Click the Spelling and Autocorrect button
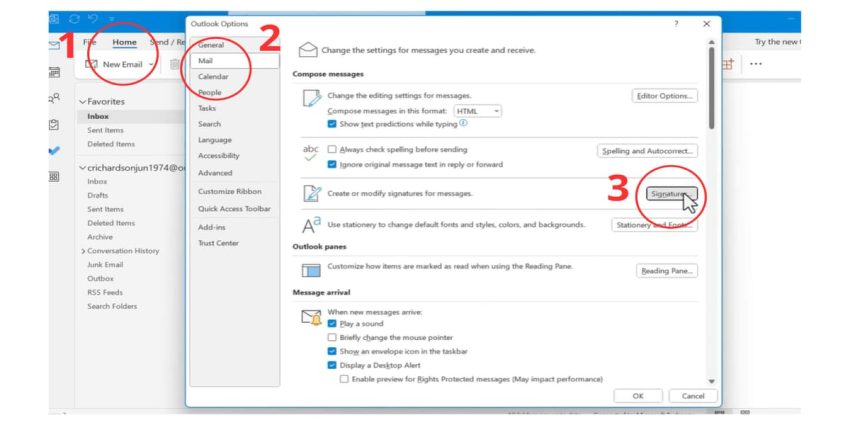The width and height of the screenshot is (850, 425). [x=647, y=151]
